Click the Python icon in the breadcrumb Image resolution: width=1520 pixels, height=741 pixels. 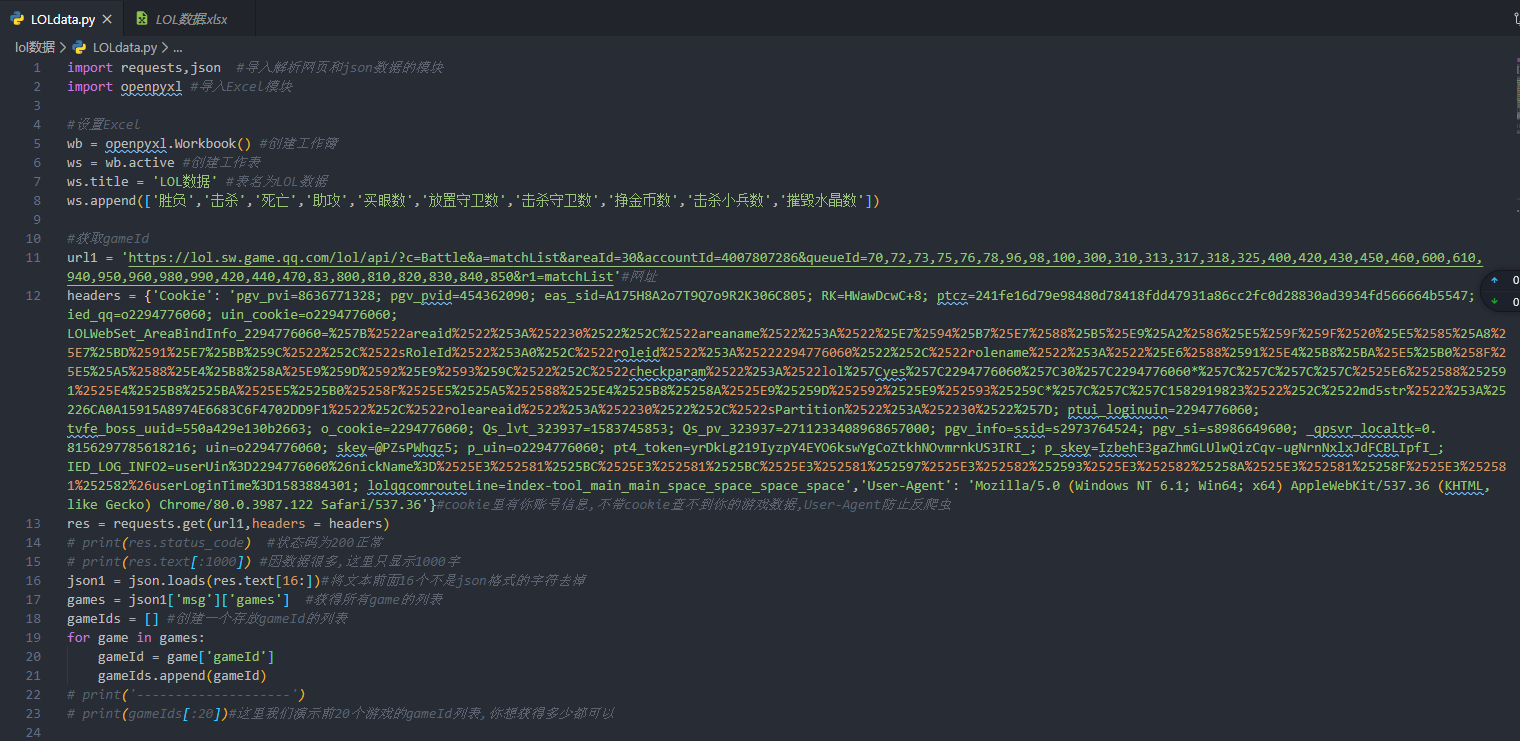(x=79, y=47)
